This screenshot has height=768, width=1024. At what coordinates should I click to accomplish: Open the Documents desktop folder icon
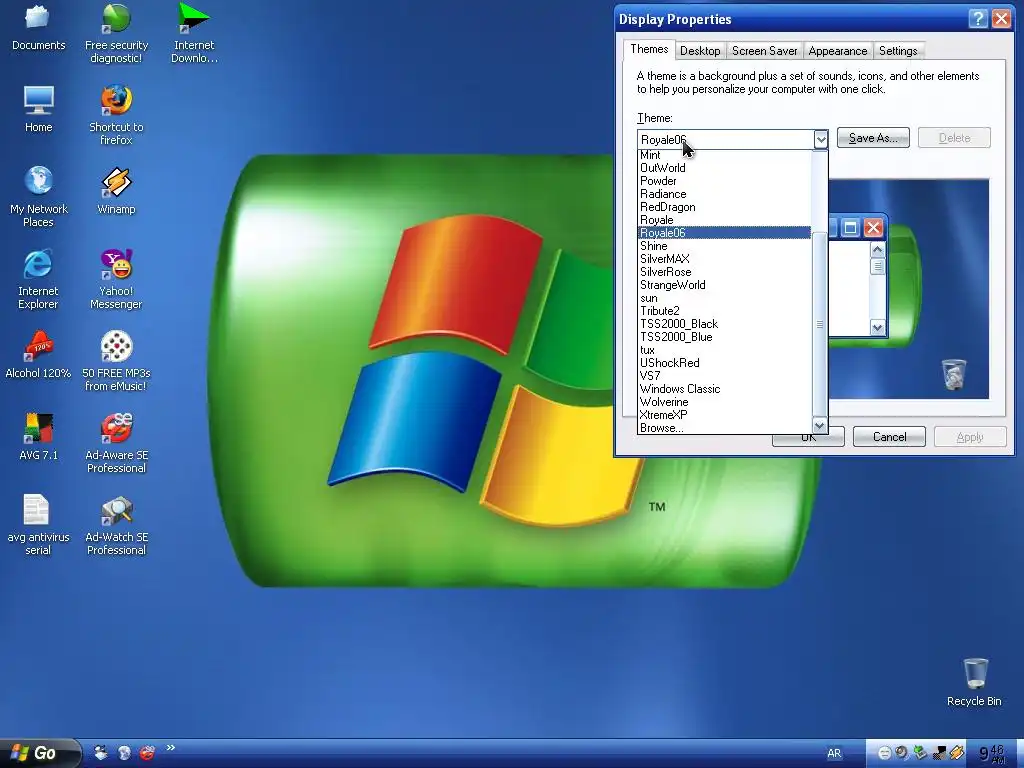coord(38,28)
